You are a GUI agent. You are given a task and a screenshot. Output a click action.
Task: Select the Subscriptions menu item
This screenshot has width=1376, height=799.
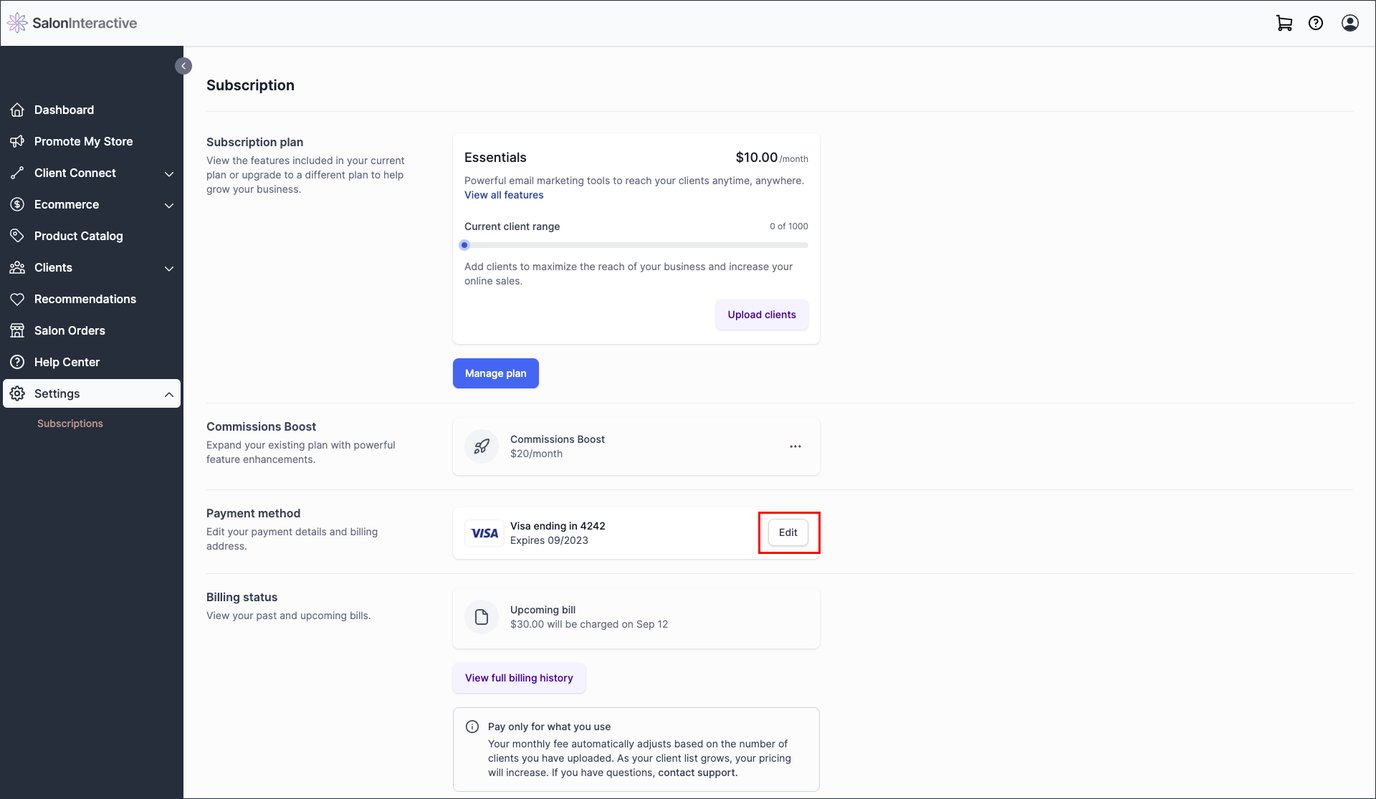69,422
